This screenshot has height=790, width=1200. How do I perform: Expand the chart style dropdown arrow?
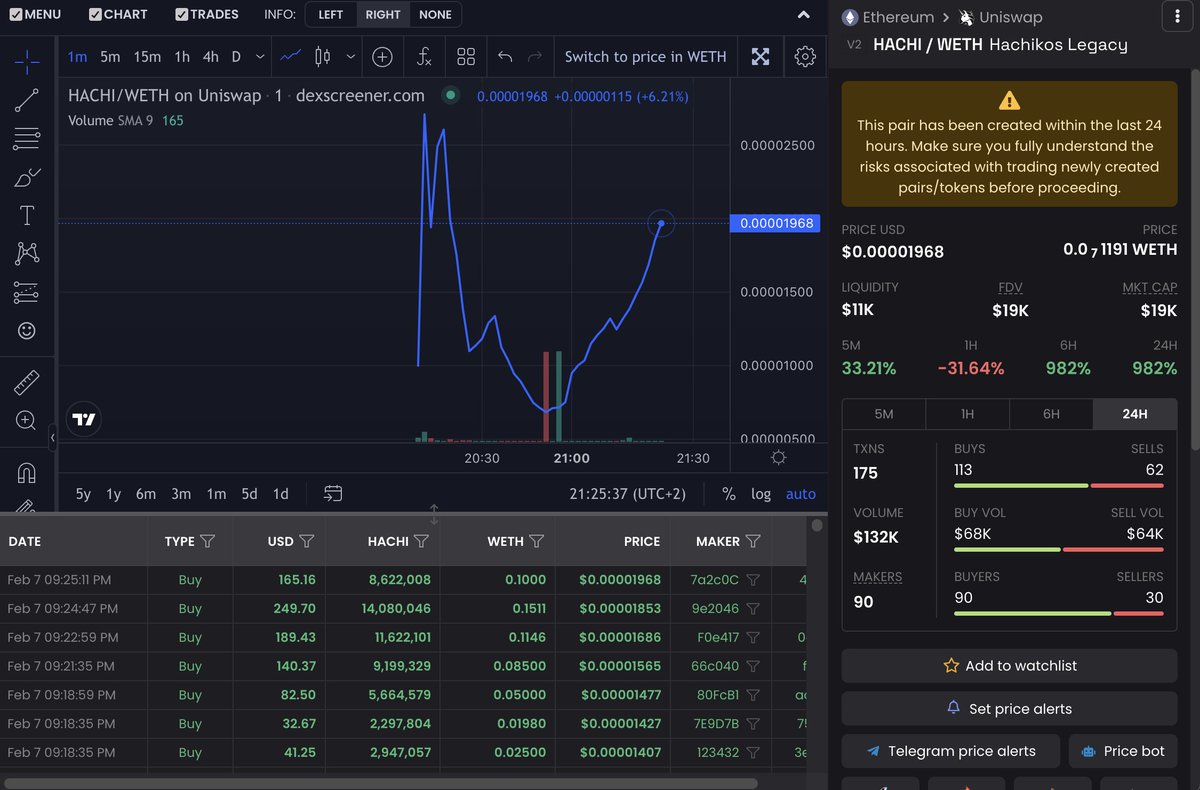[350, 57]
